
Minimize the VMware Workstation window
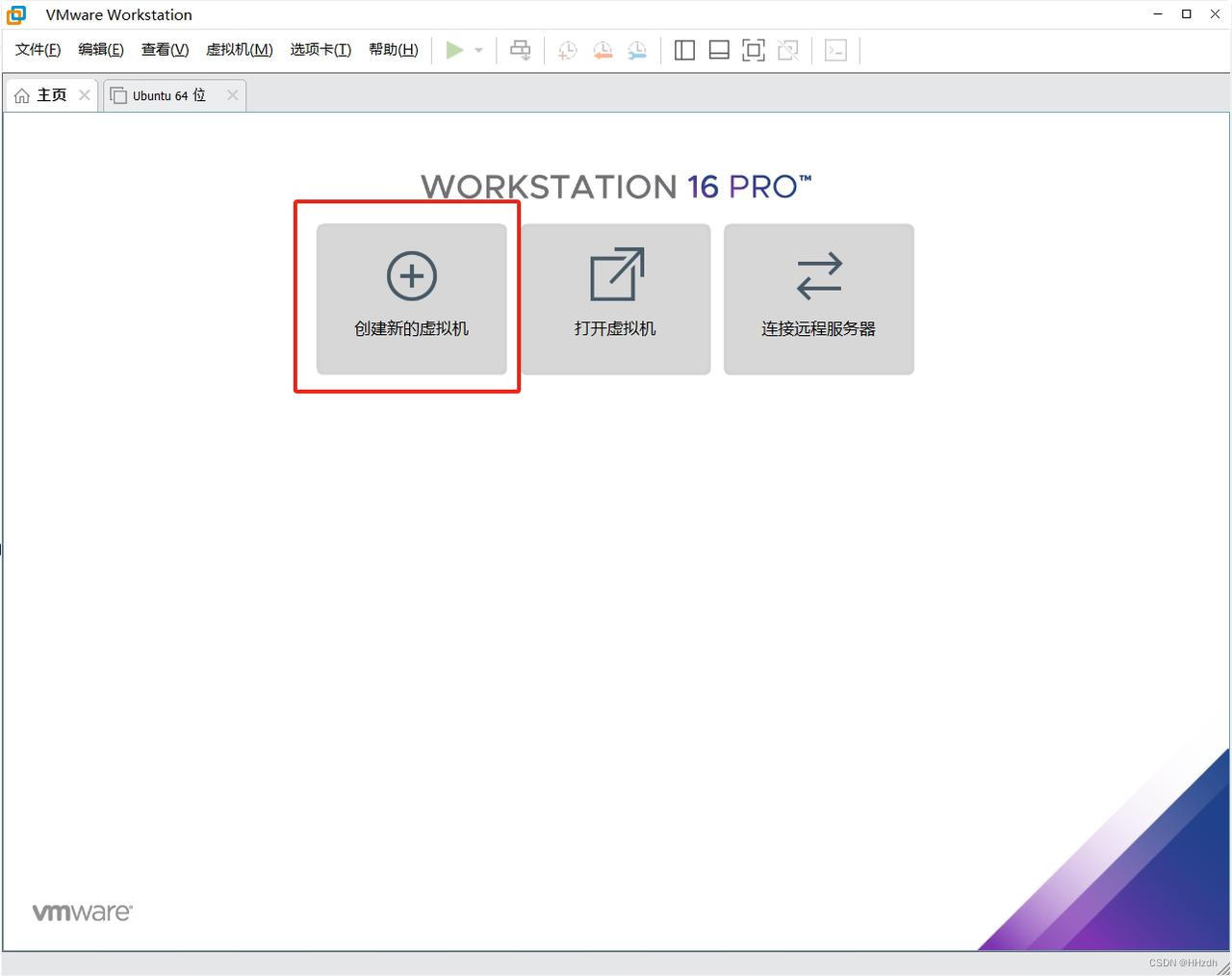1158,13
